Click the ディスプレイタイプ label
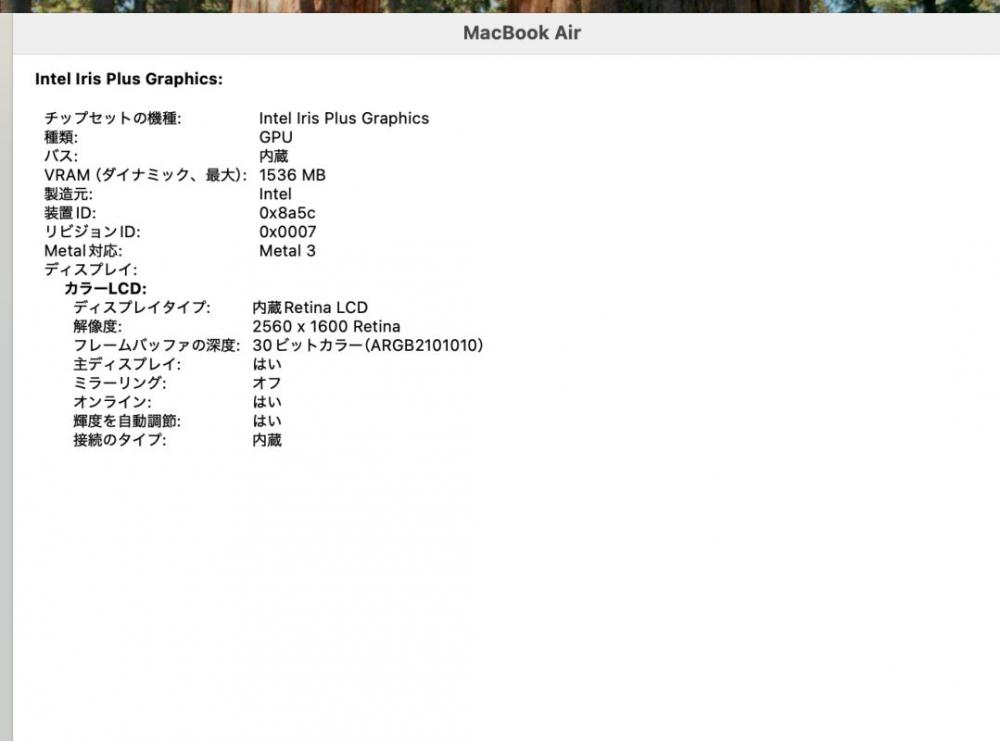This screenshot has width=1000, height=741. [x=142, y=307]
